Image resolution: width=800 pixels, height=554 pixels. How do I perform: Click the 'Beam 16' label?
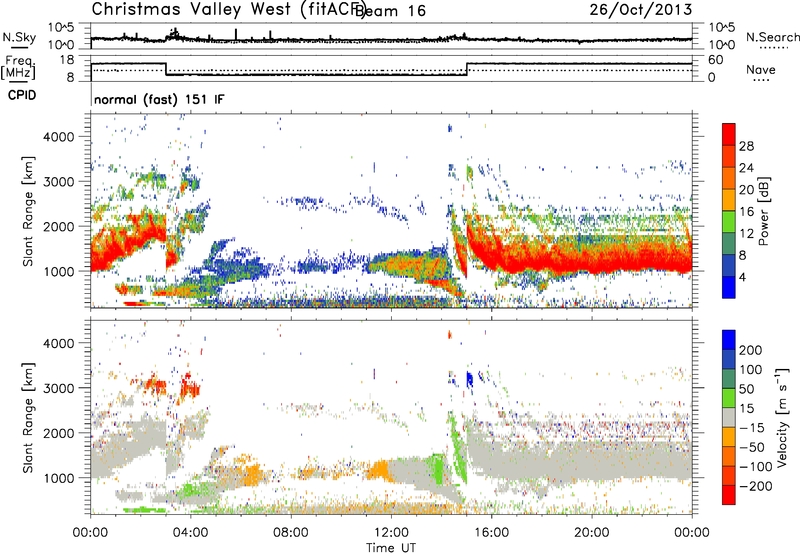click(390, 11)
